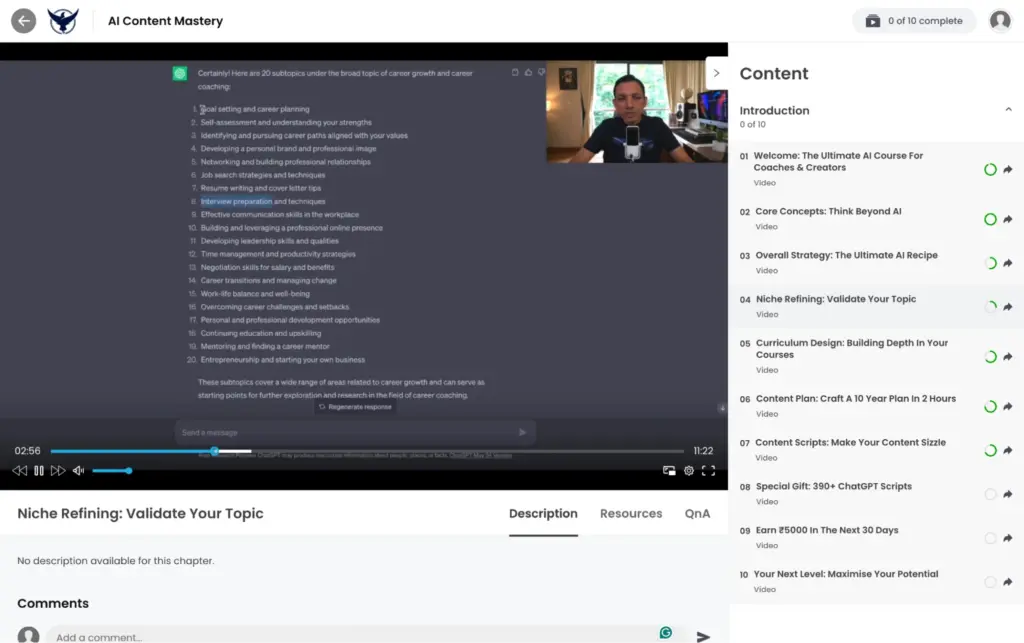
Task: Open lesson 07 Content Scripts
Action: tap(876, 450)
